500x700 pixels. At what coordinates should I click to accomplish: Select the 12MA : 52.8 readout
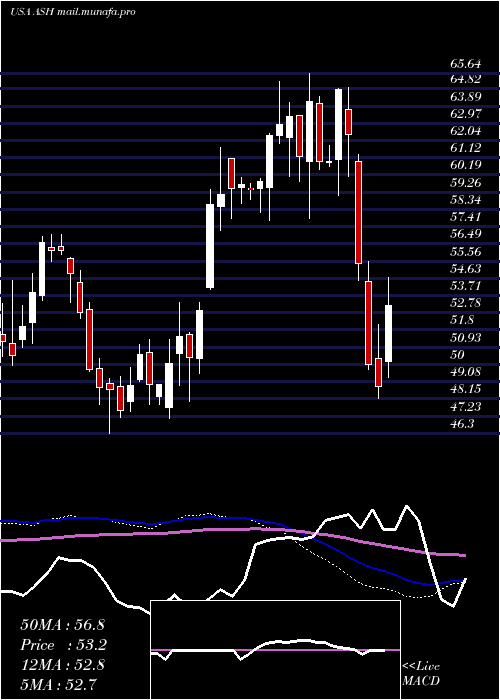tap(62, 665)
